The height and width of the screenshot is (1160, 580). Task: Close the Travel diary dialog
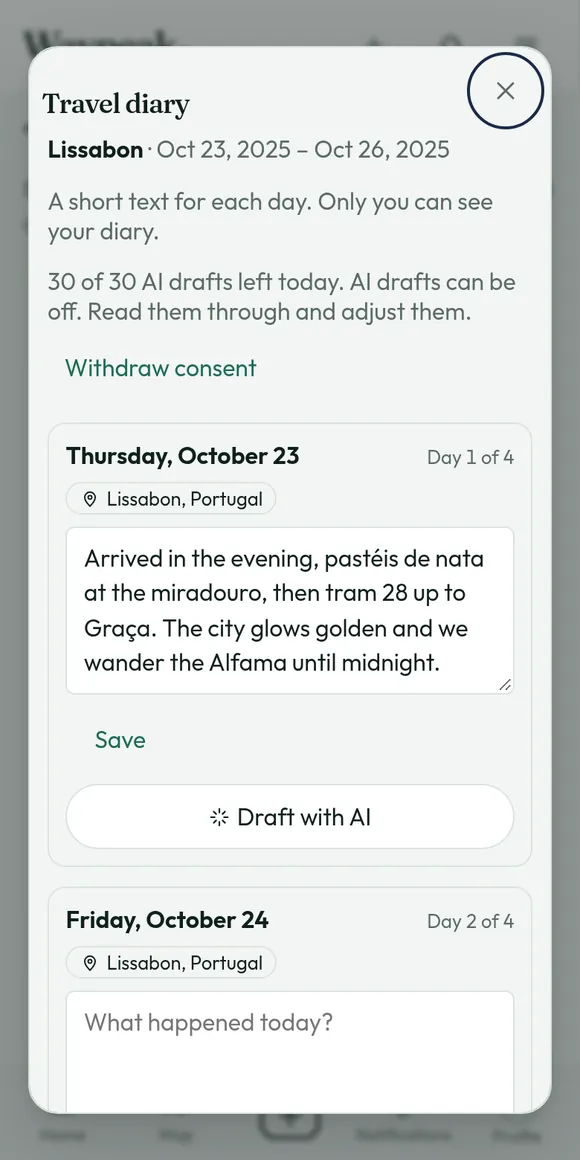coord(505,91)
